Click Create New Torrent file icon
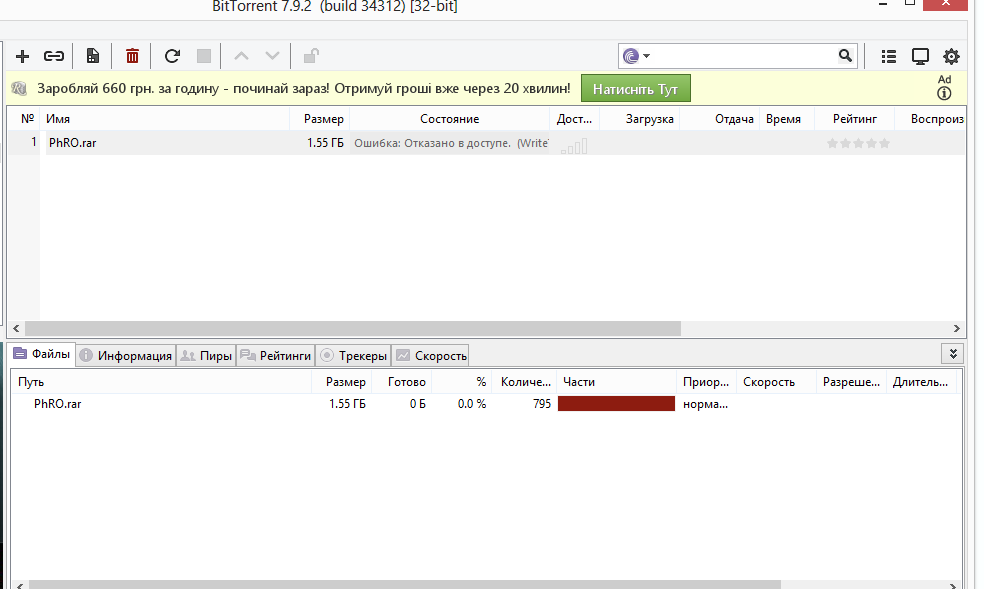Viewport: 984px width, 589px height. pos(93,56)
